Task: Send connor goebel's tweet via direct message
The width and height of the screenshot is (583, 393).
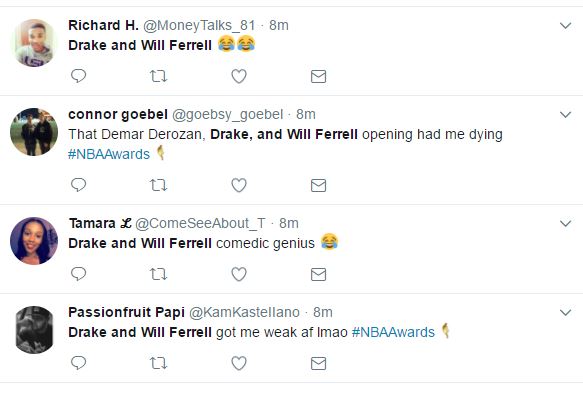Action: [318, 185]
